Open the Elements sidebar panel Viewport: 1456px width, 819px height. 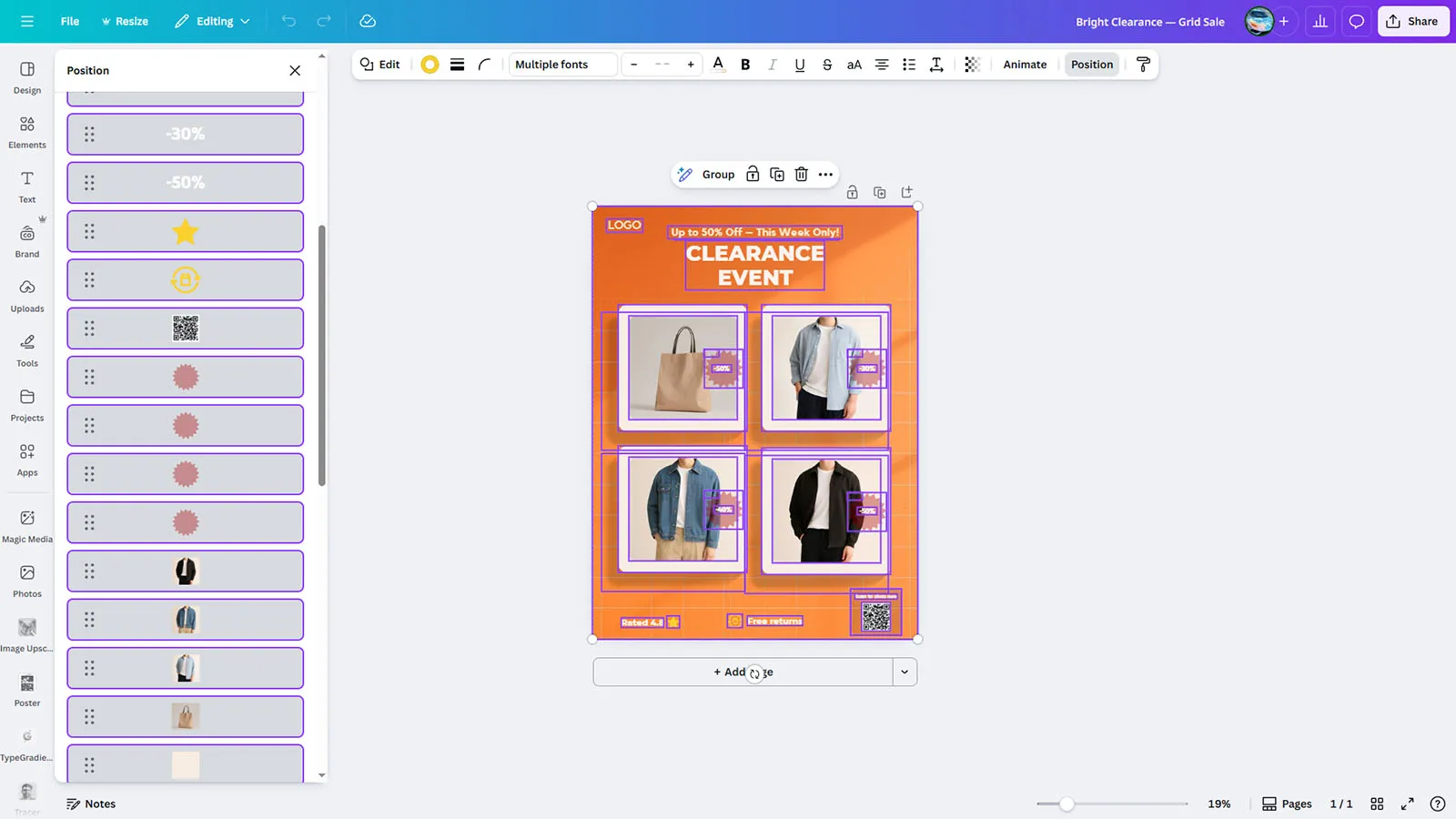point(27,132)
